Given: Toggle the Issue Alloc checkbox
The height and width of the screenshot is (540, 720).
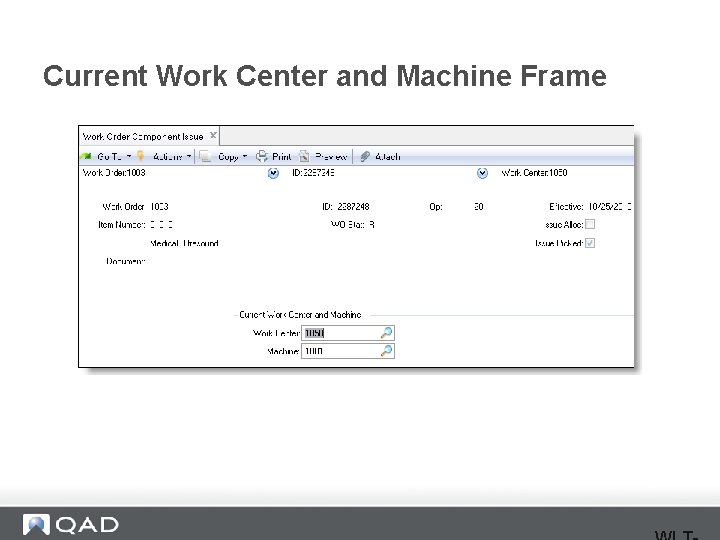Looking at the screenshot, I should tap(590, 224).
